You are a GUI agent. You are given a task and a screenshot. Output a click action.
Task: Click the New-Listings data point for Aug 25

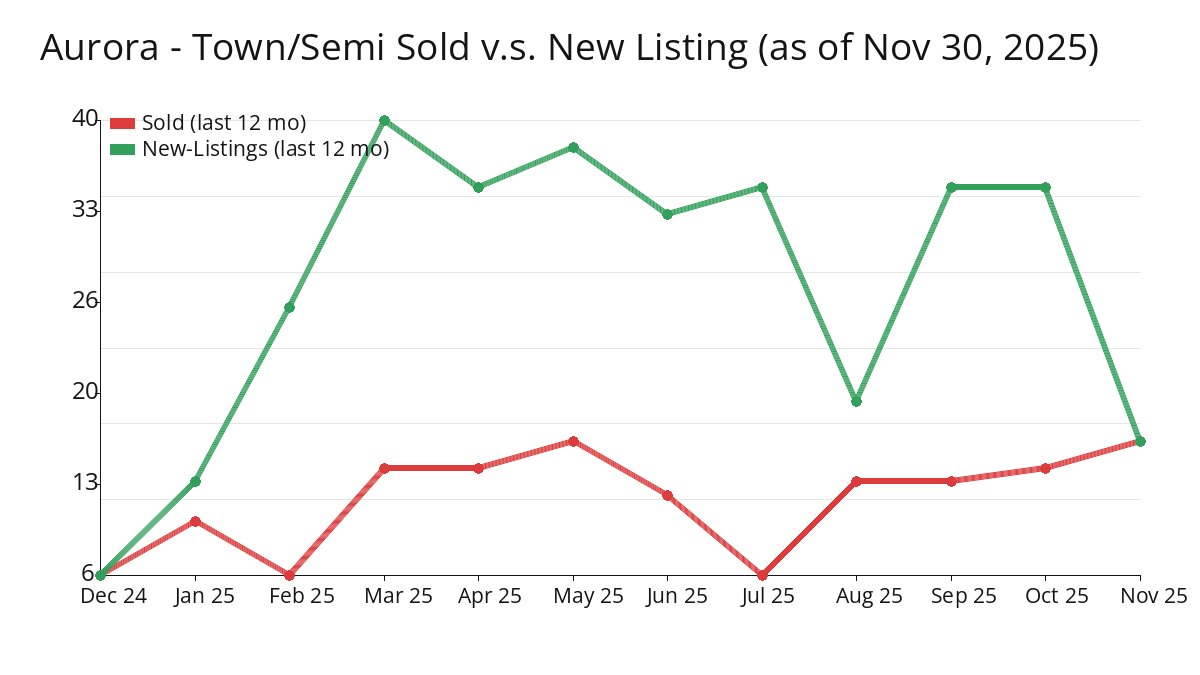click(856, 401)
